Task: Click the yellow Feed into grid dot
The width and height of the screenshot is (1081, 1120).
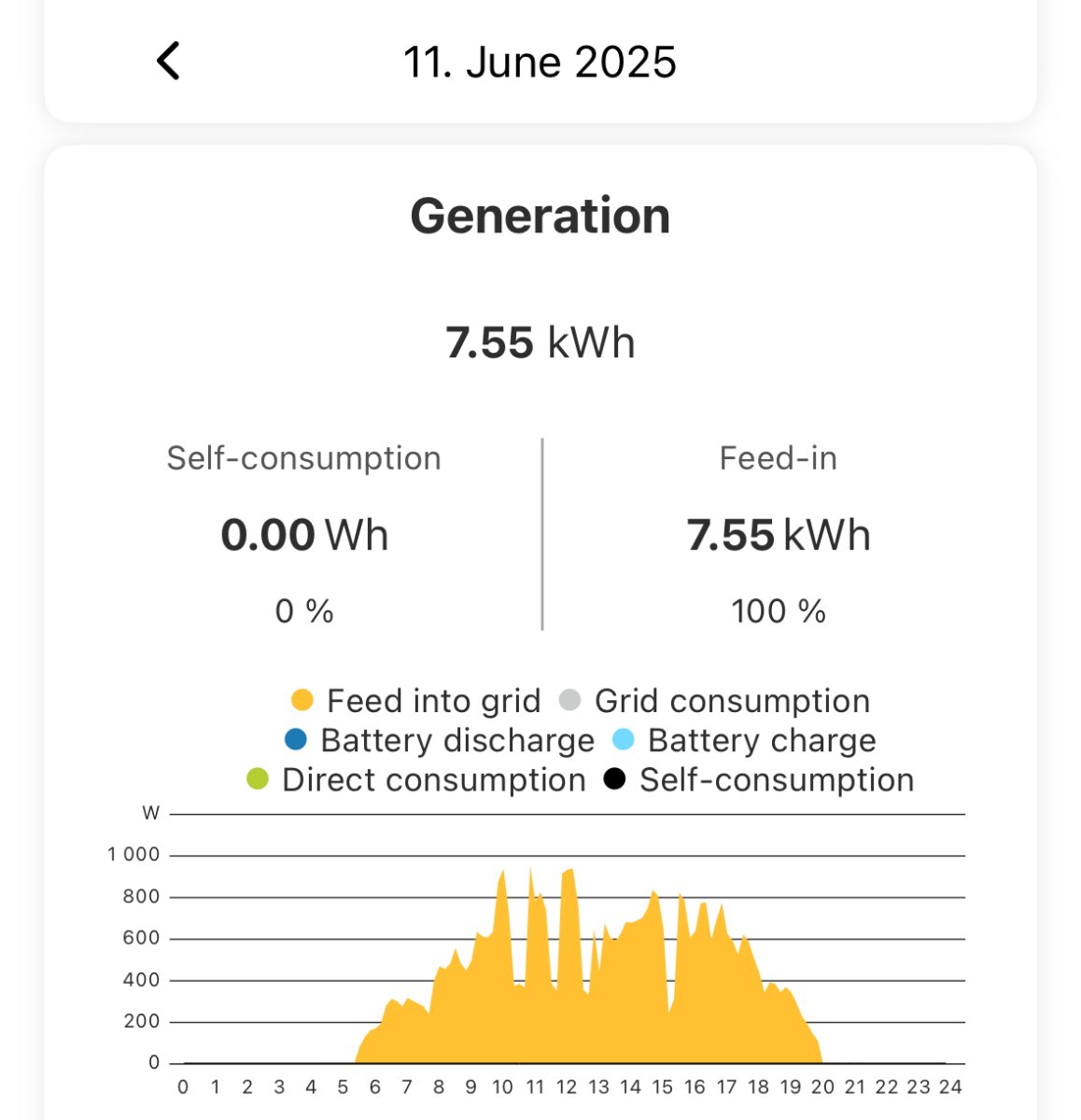Action: coord(302,700)
